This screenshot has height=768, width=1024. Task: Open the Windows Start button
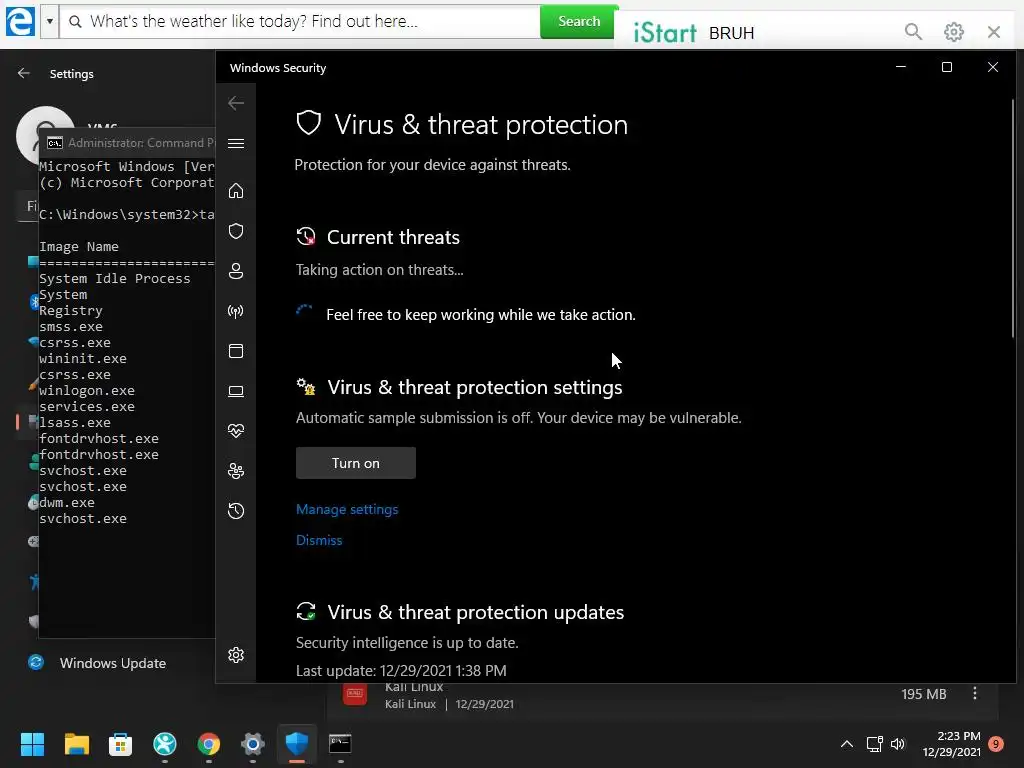32,744
